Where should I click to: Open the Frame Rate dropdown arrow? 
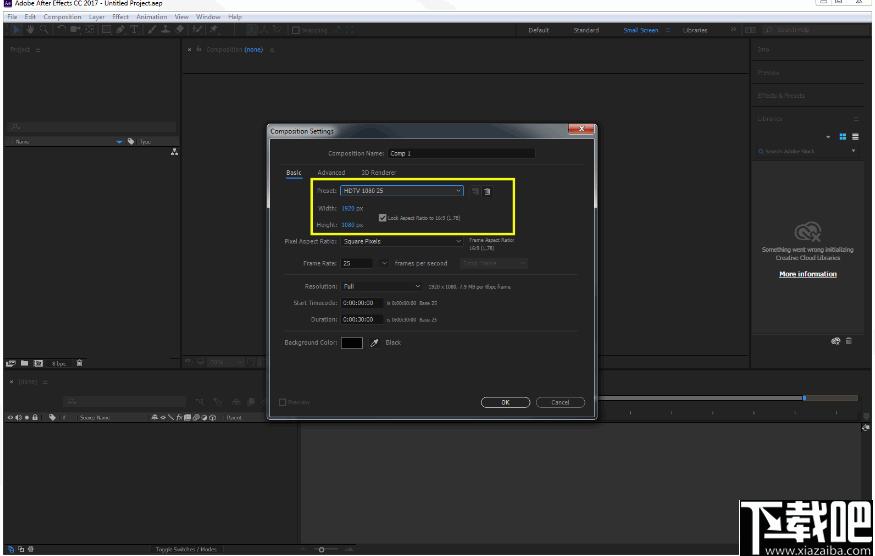384,263
